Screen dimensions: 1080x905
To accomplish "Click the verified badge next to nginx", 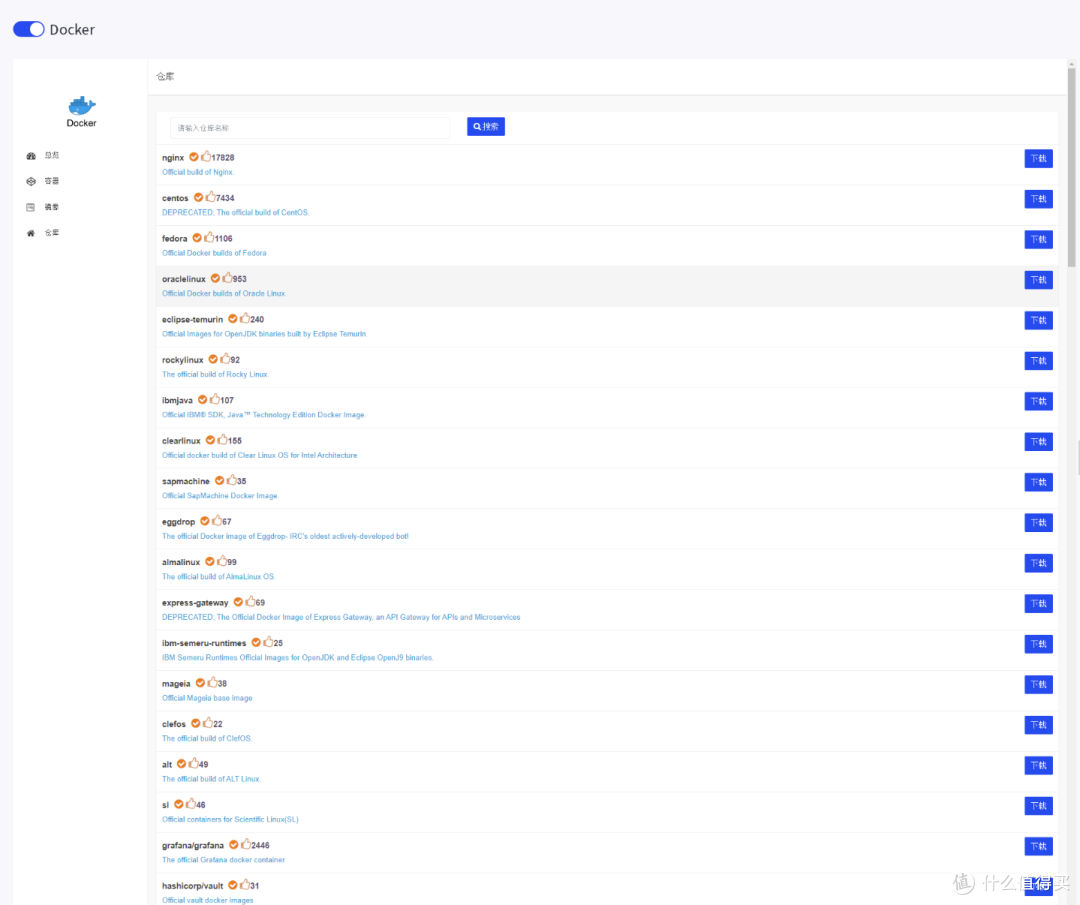I will [194, 157].
